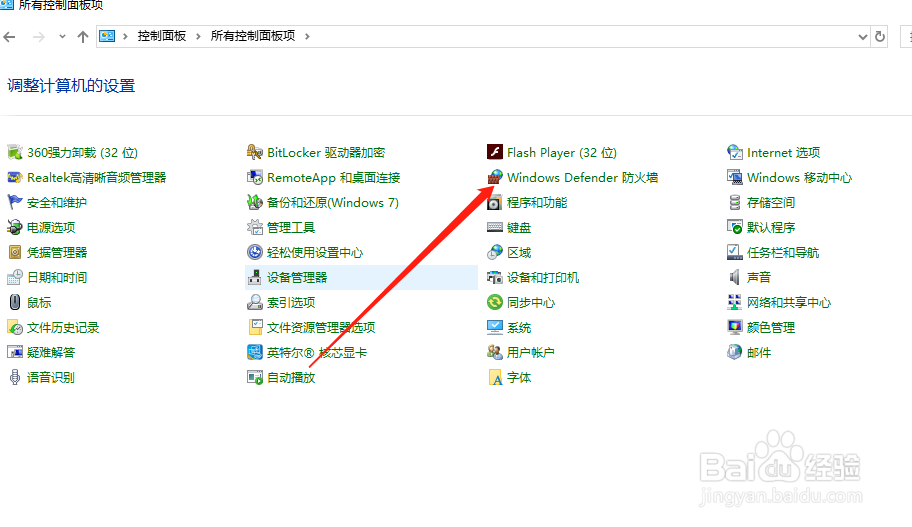Open the RemoteApp 和桌面连接 icon
The width and height of the screenshot is (912, 527).
pos(255,177)
